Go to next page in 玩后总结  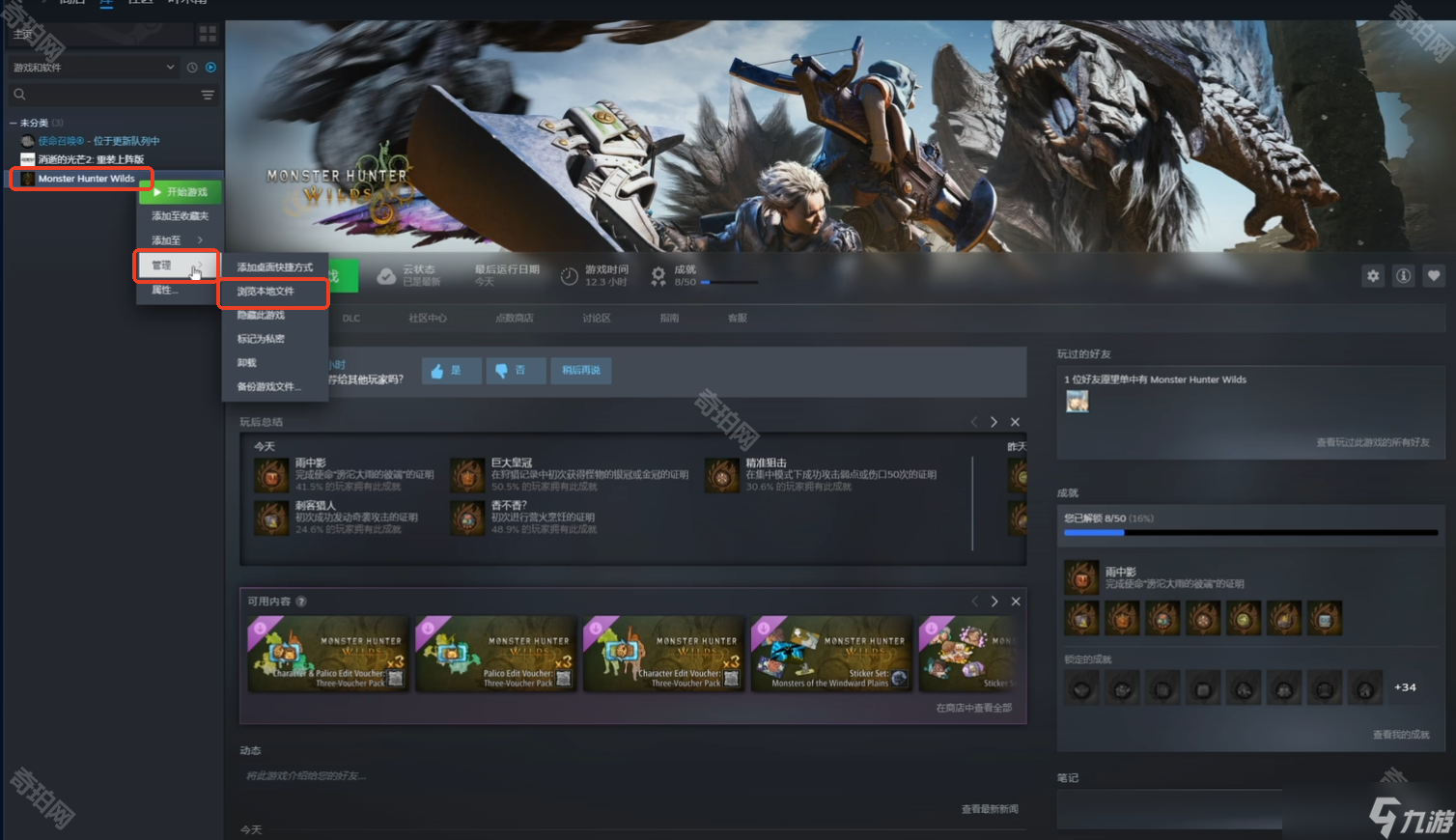pyautogui.click(x=994, y=422)
